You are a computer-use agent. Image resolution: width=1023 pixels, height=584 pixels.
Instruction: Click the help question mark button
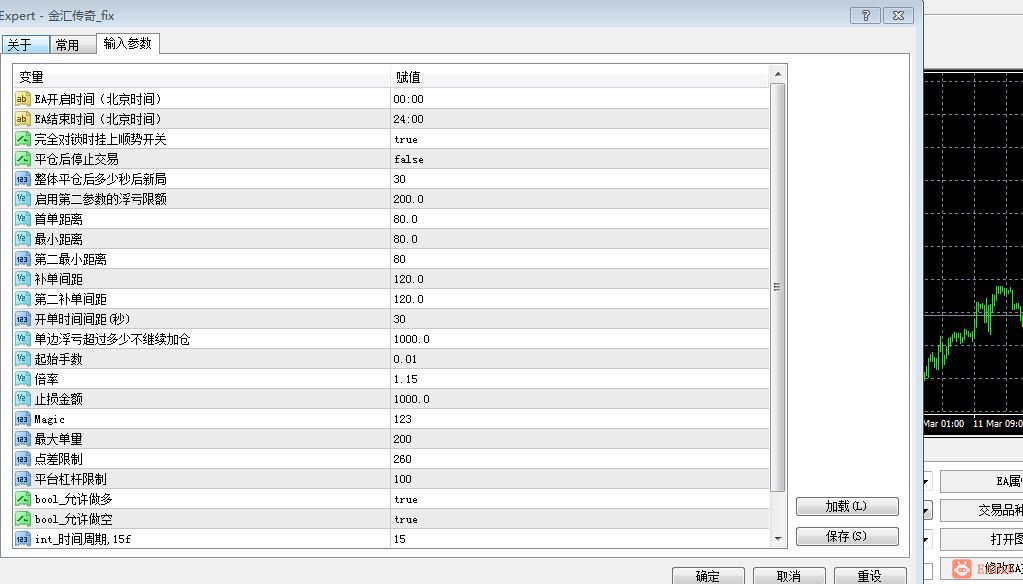pos(865,16)
